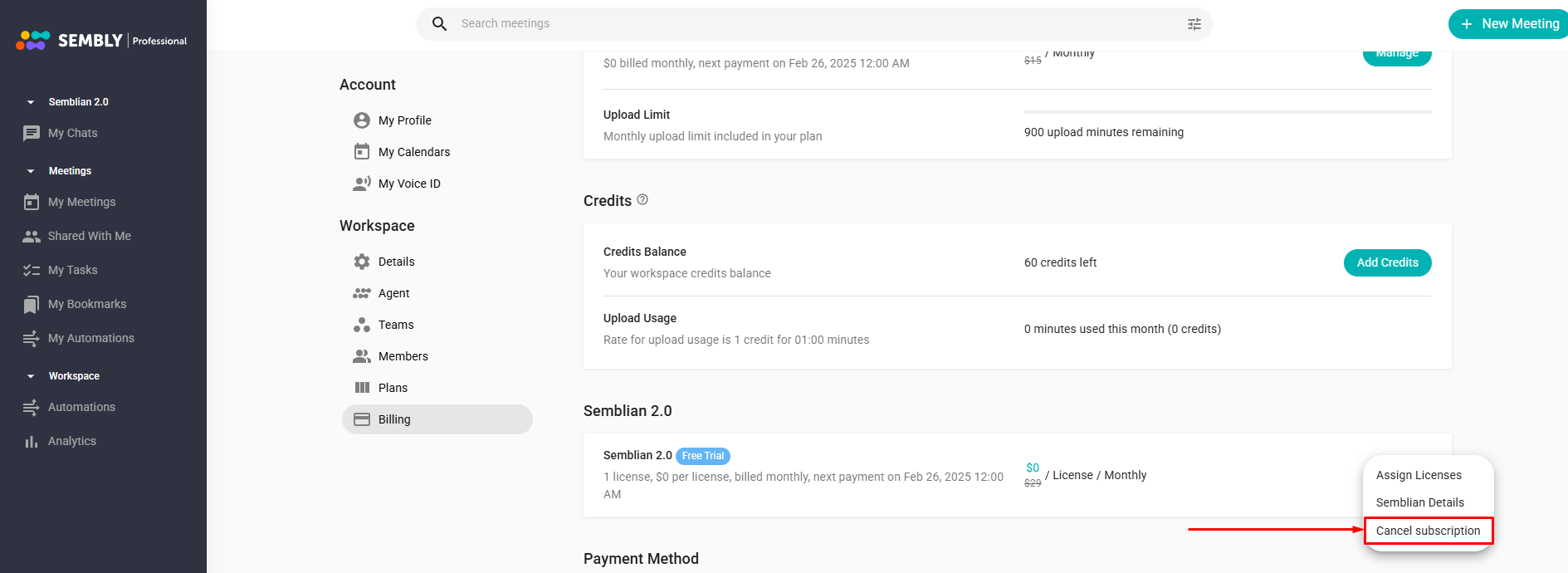1568x573 pixels.
Task: Open Shared With Me in sidebar
Action: 90,236
